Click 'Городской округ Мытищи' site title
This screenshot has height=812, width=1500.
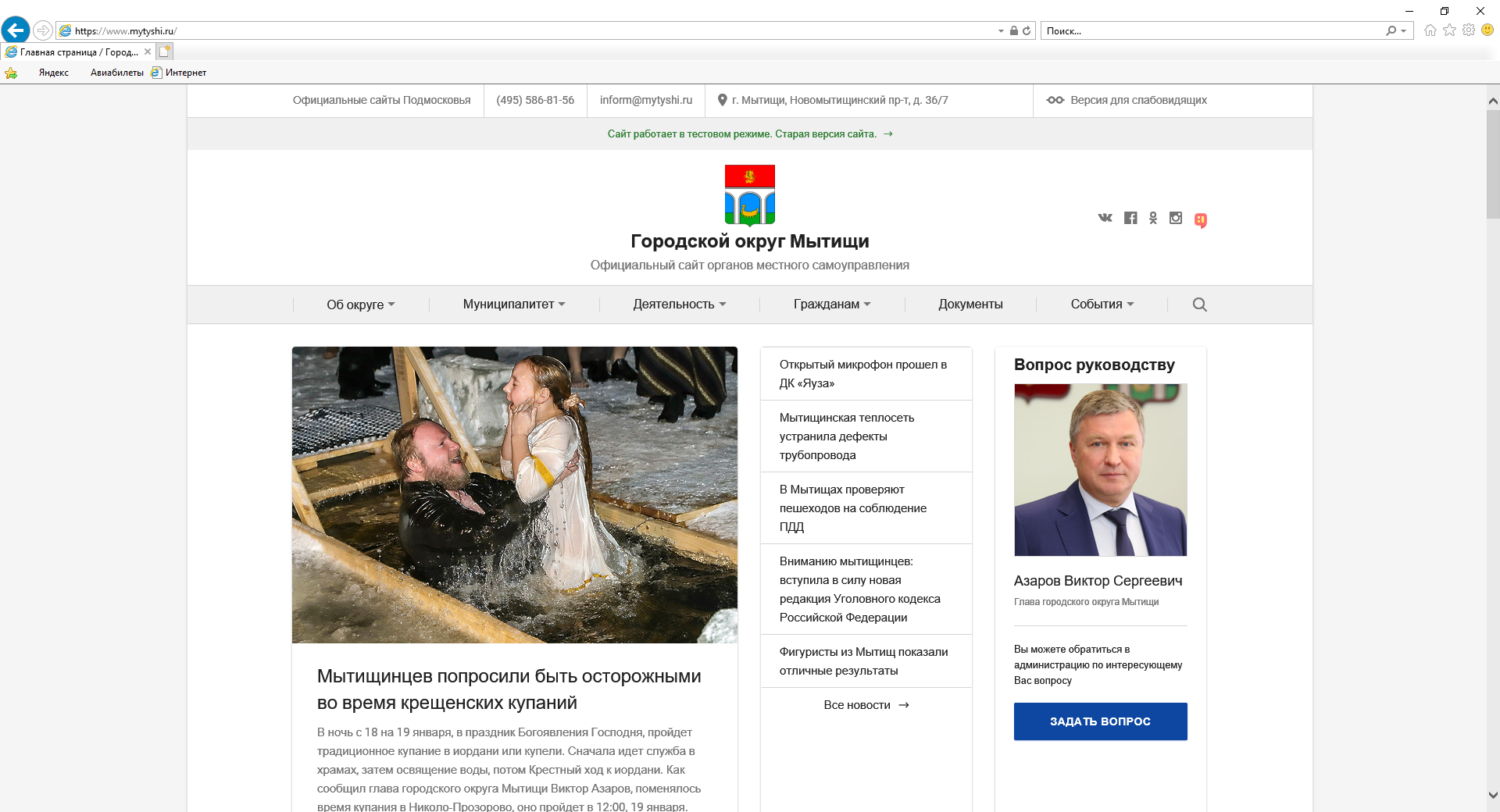[750, 241]
